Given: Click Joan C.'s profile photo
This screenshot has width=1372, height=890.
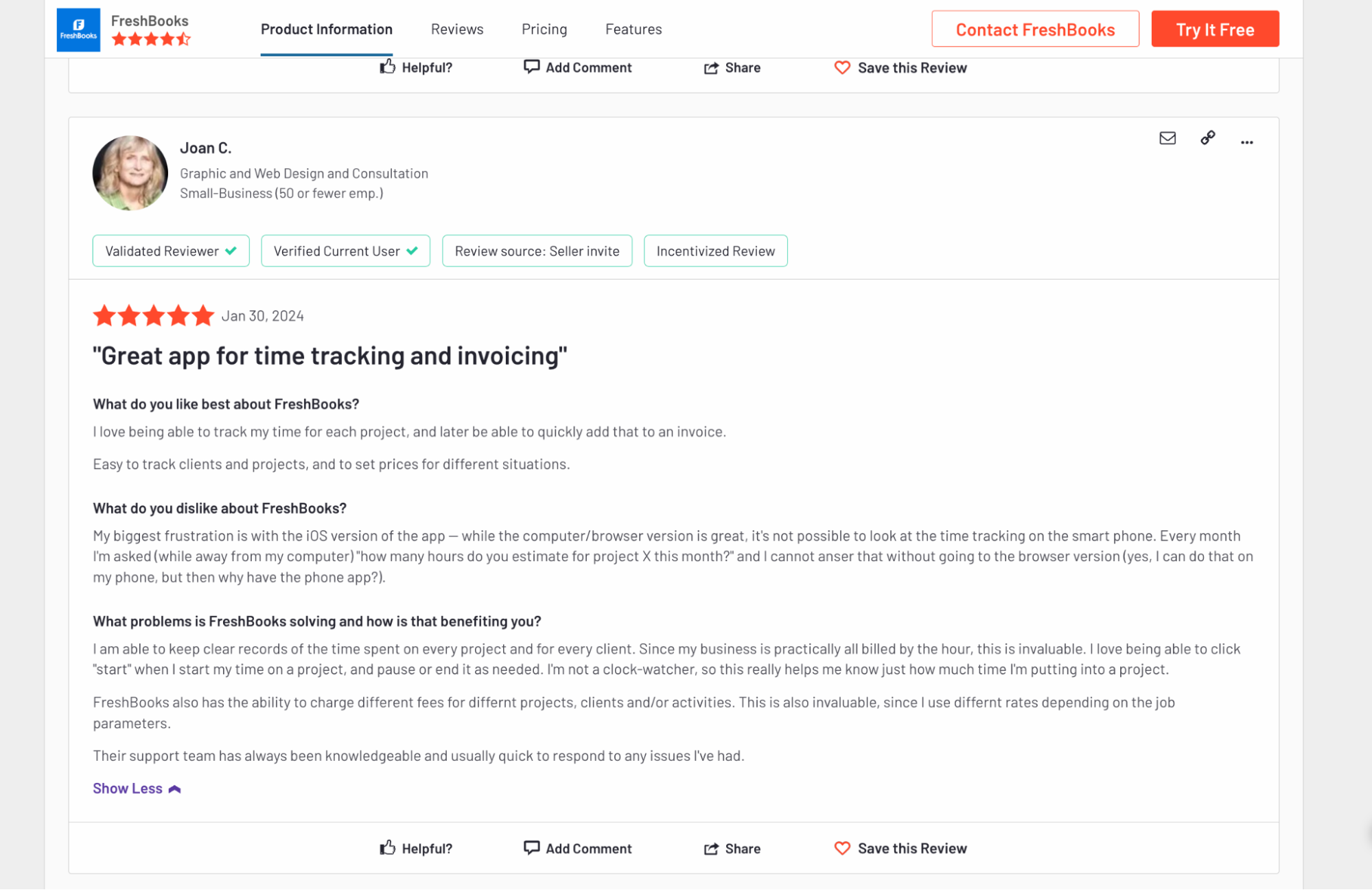Looking at the screenshot, I should pos(130,173).
